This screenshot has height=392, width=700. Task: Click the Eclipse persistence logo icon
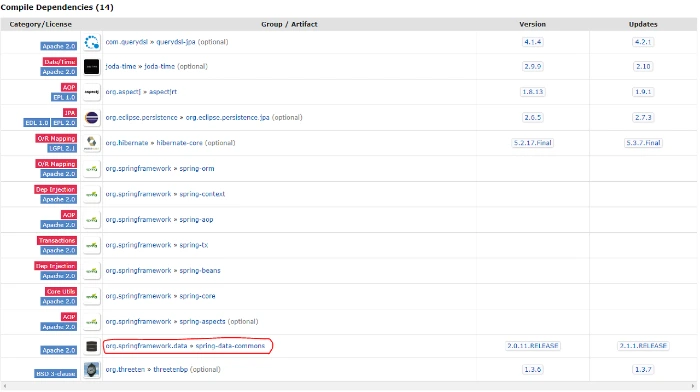pos(92,118)
